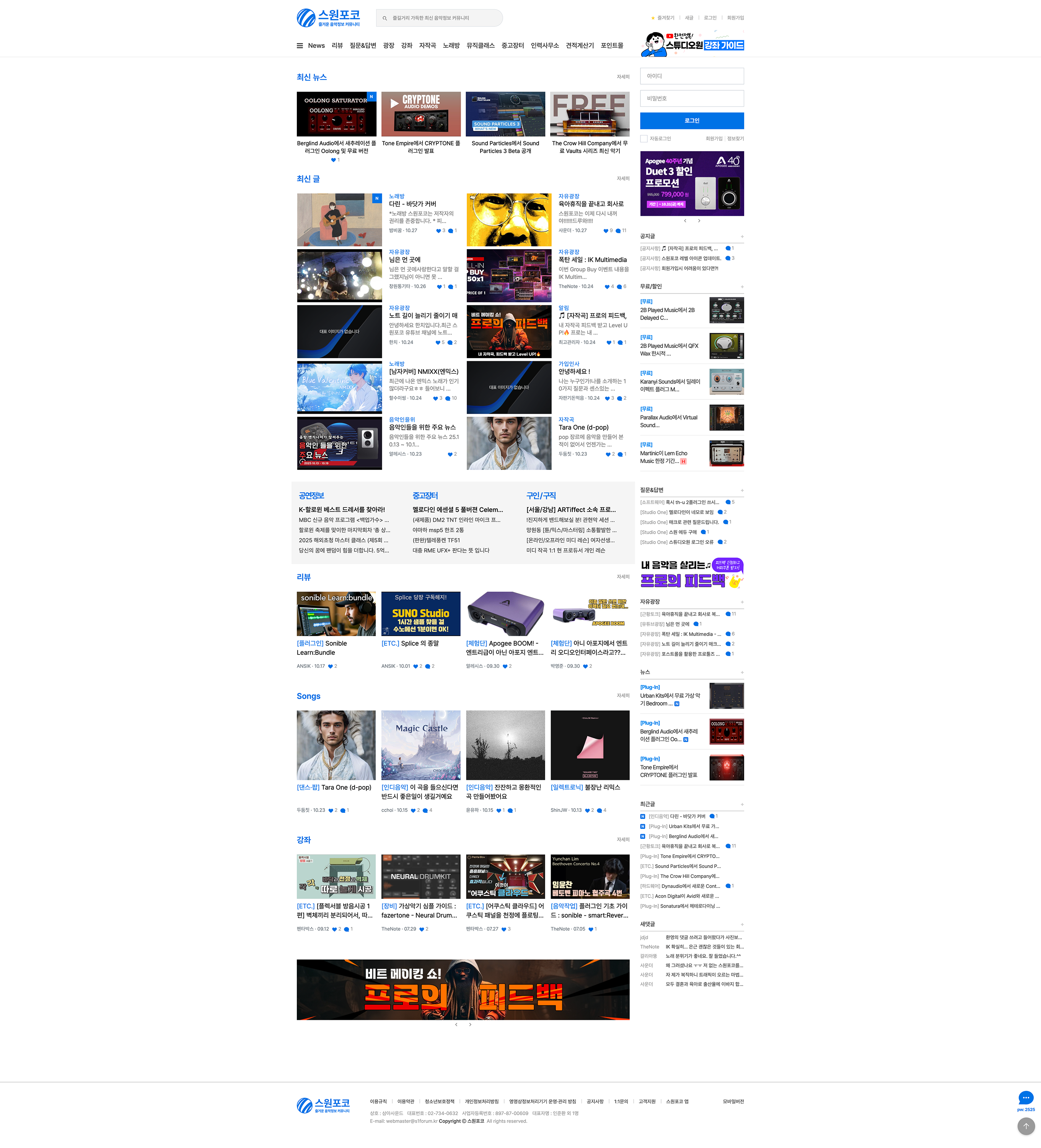Image resolution: width=1041 pixels, height=1148 pixels.
Task: Open the 모바일버전 link in the footer
Action: 733,1101
